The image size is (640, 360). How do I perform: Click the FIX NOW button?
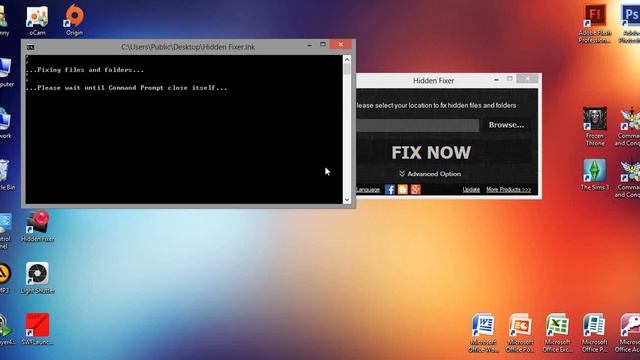tap(431, 153)
